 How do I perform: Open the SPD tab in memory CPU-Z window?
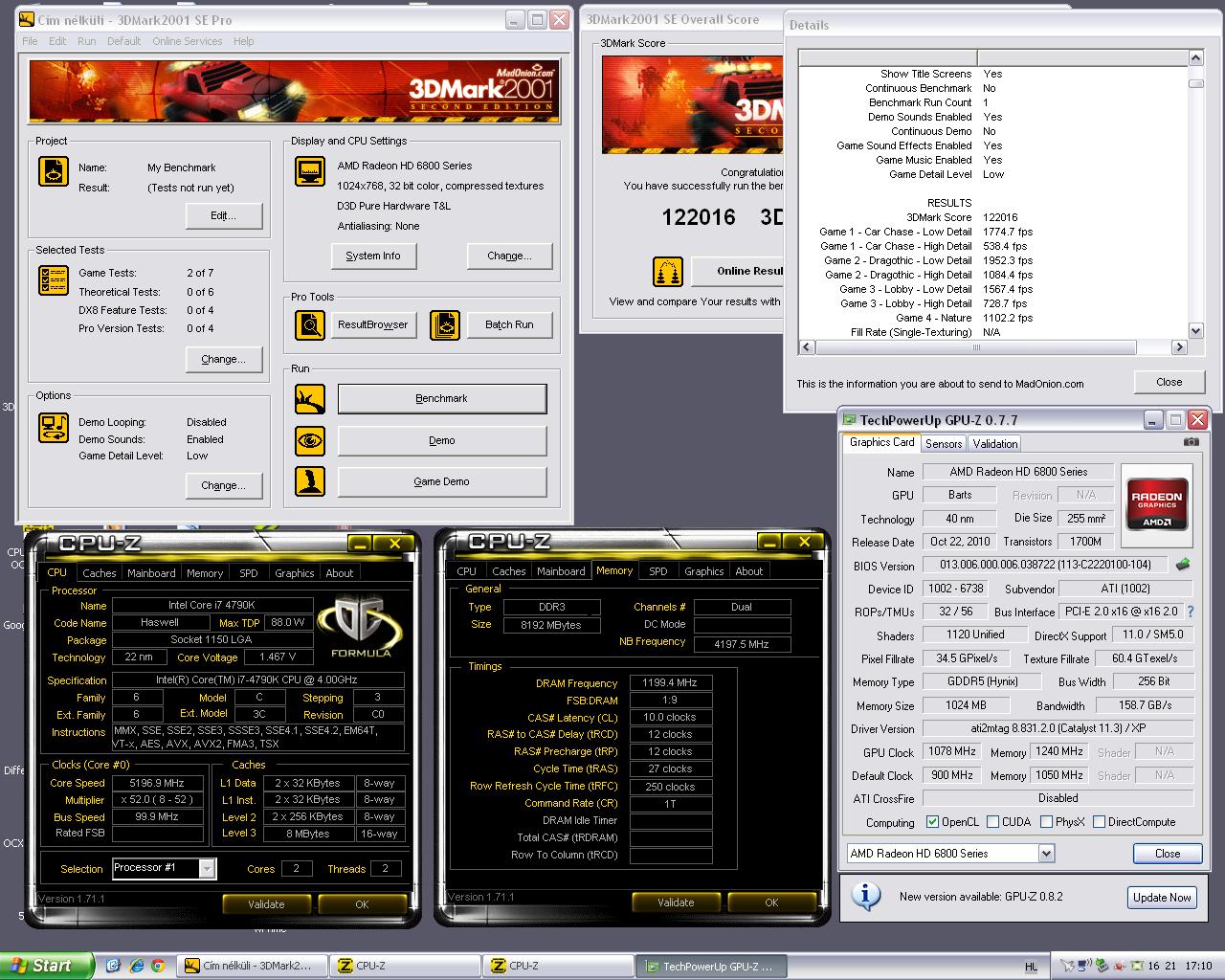pos(658,570)
